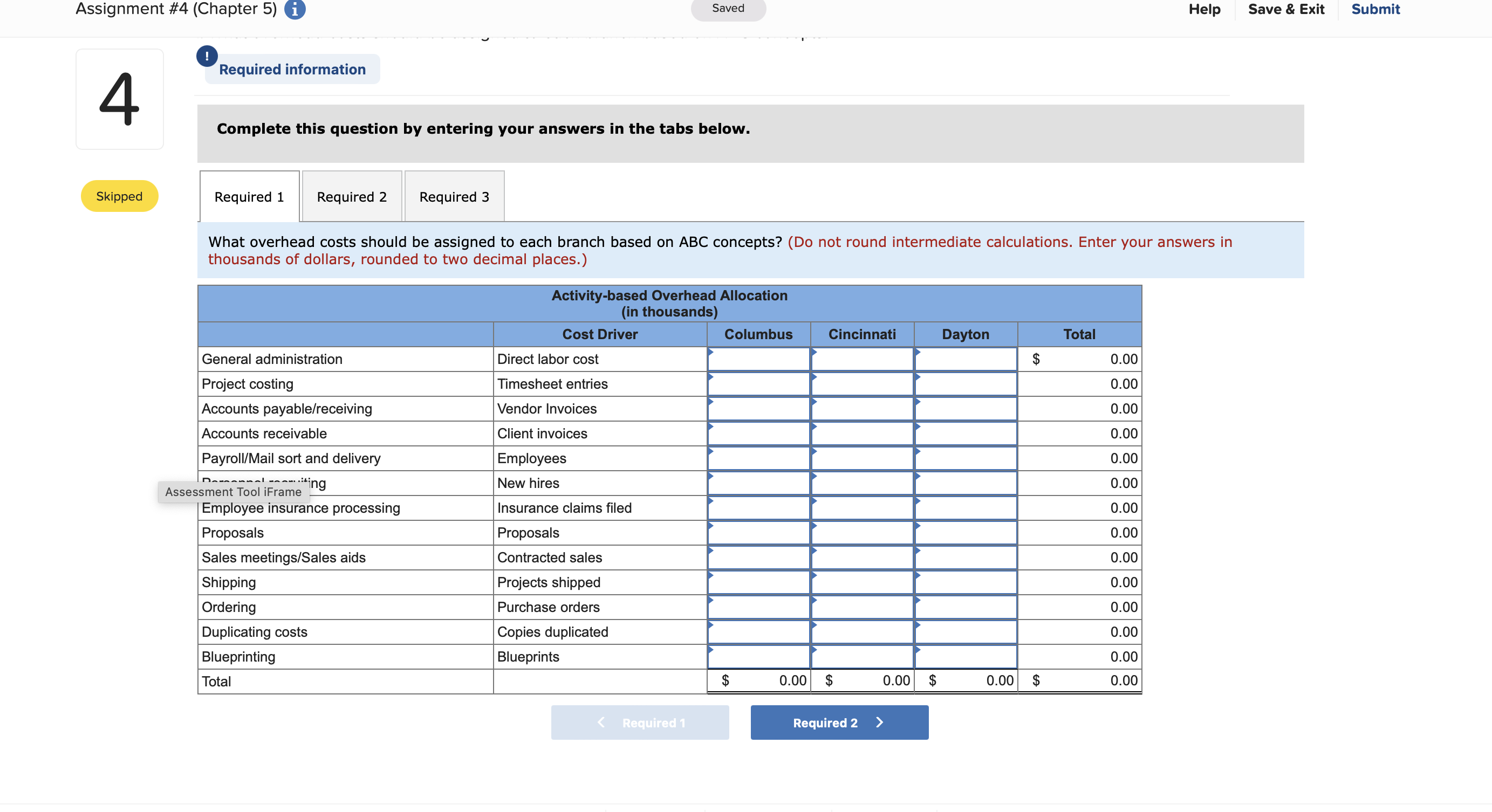
Task: Select the Required 1 tab
Action: tap(249, 196)
